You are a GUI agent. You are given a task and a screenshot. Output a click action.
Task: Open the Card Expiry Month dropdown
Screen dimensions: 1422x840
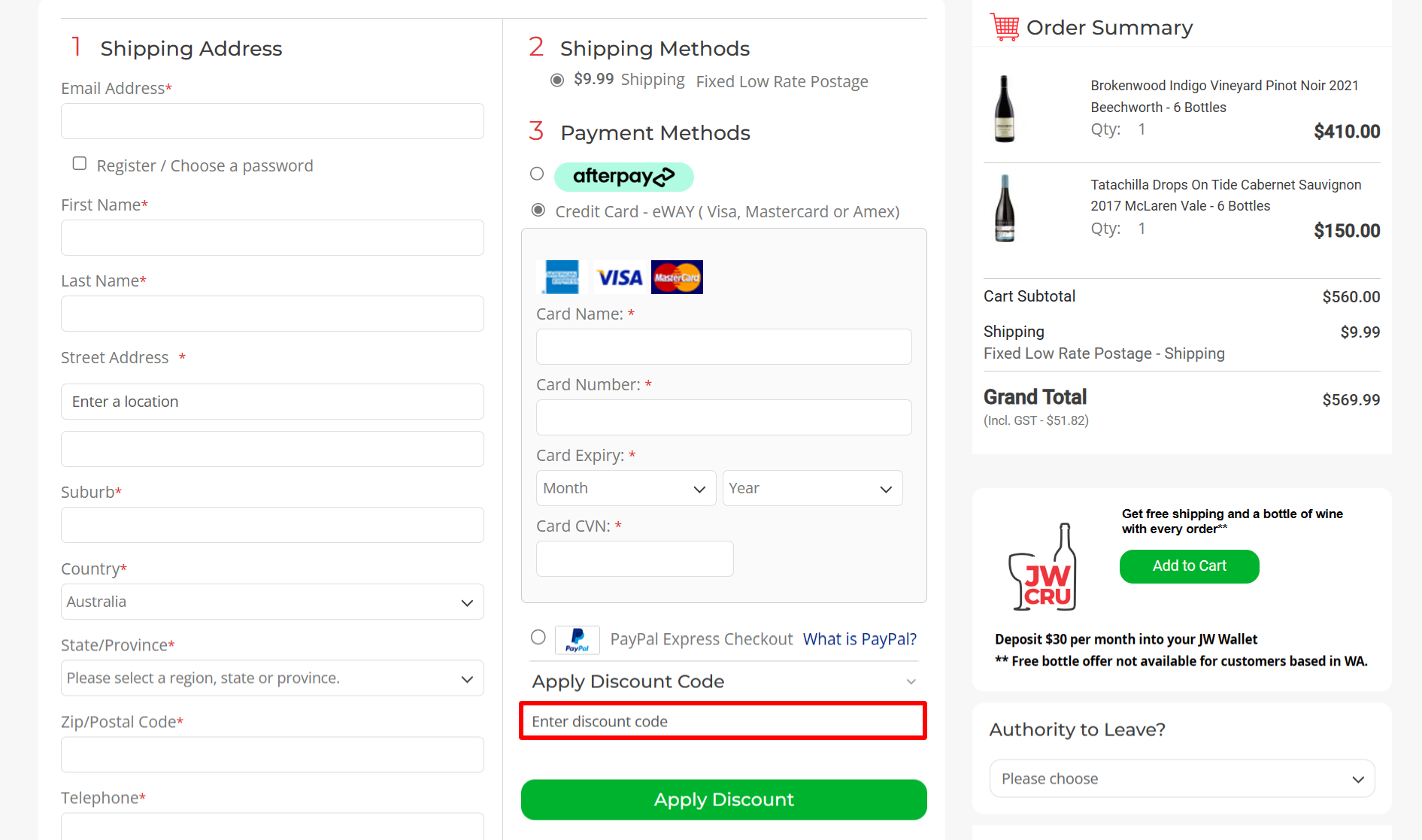[x=625, y=488]
